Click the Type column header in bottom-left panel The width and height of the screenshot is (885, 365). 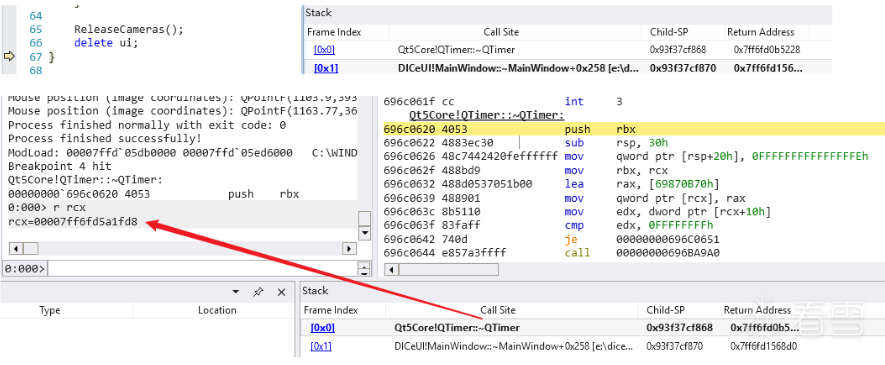(50, 310)
